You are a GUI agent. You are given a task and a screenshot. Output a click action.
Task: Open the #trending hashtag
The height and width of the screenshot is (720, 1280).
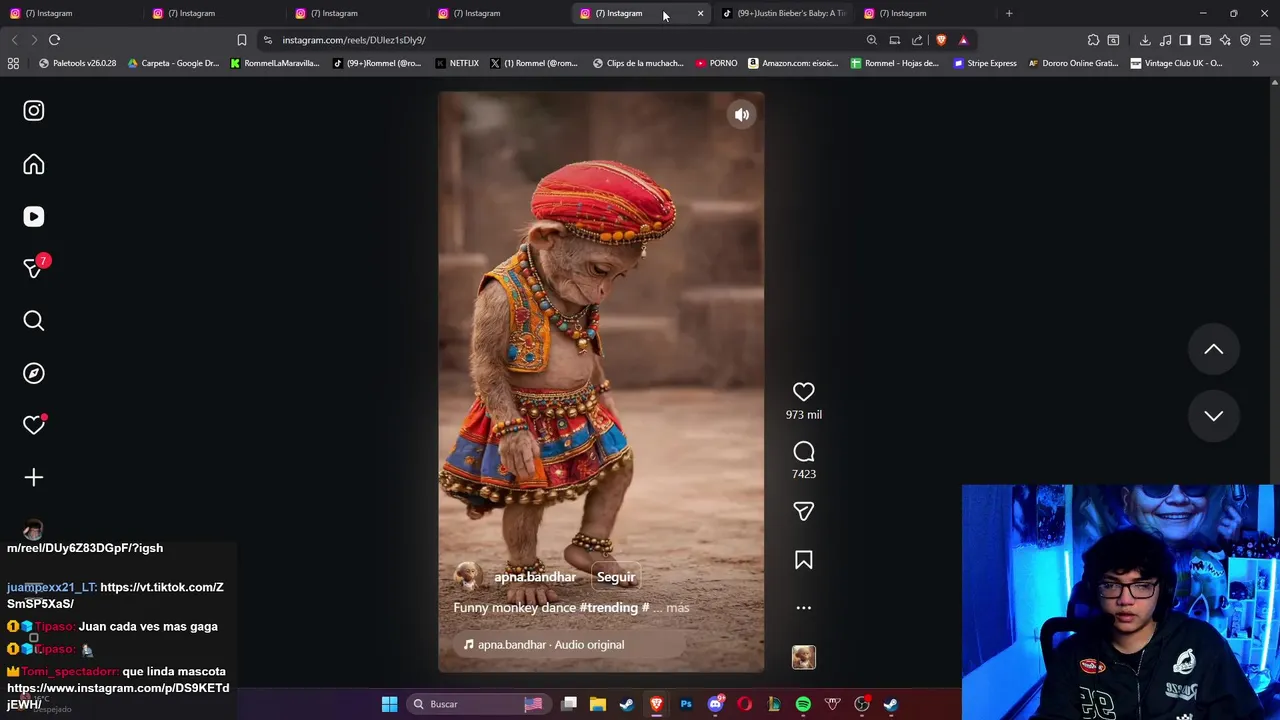(608, 608)
